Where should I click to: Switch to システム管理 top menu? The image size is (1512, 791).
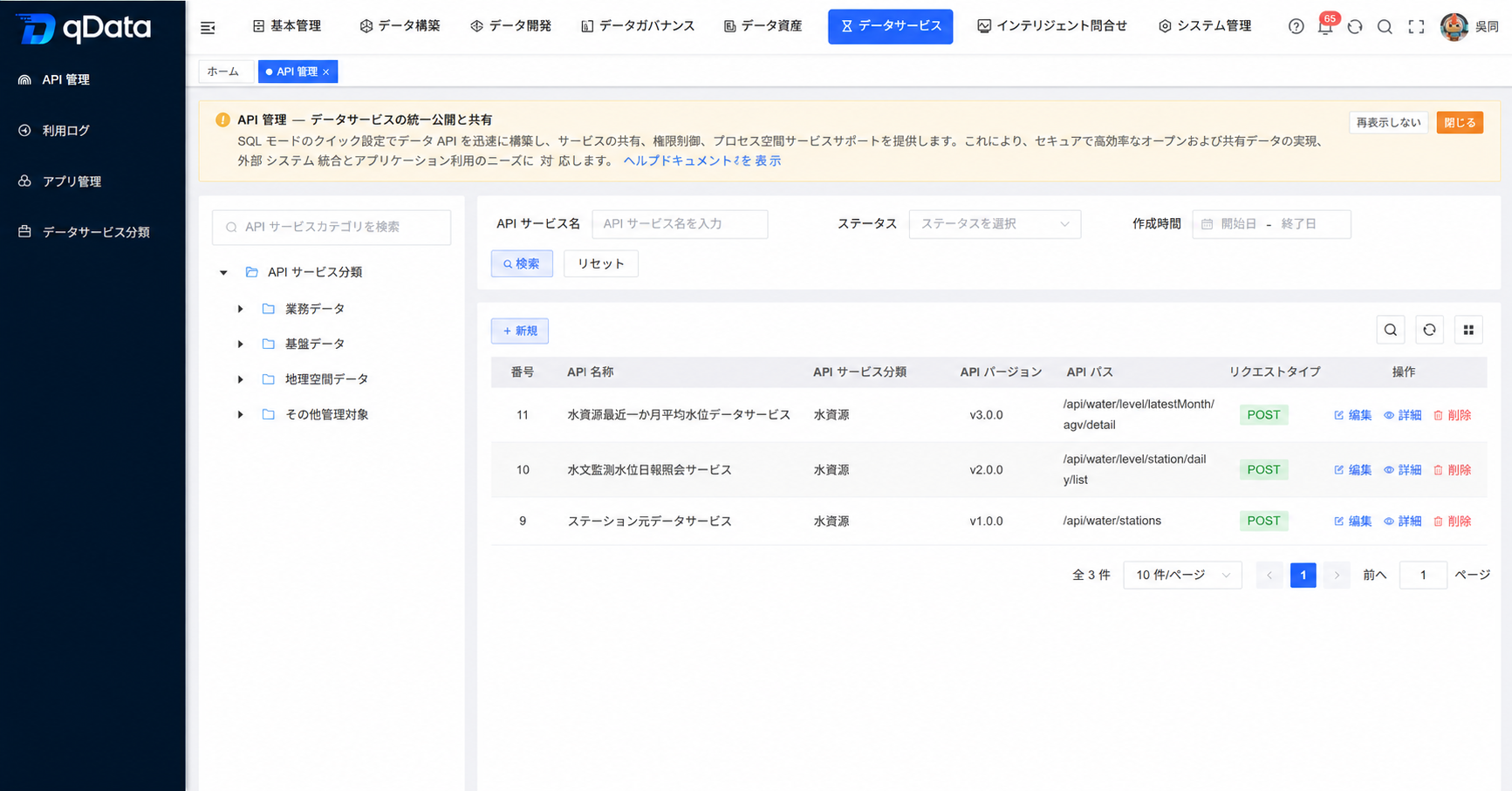tap(1205, 26)
